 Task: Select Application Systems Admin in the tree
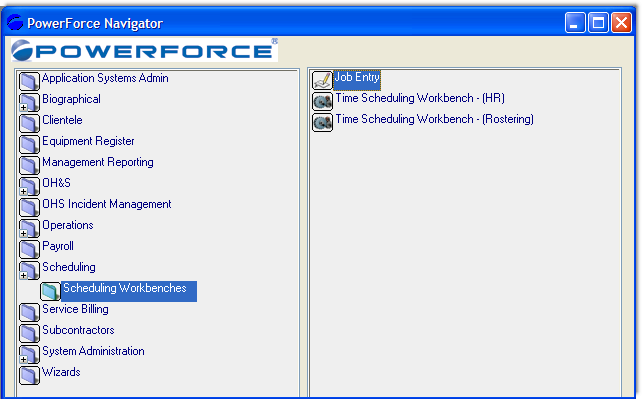click(105, 78)
